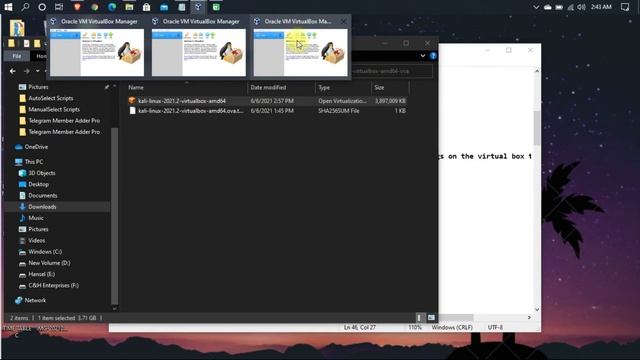
Task: Open network signal tray icon
Action: coord(571,7)
